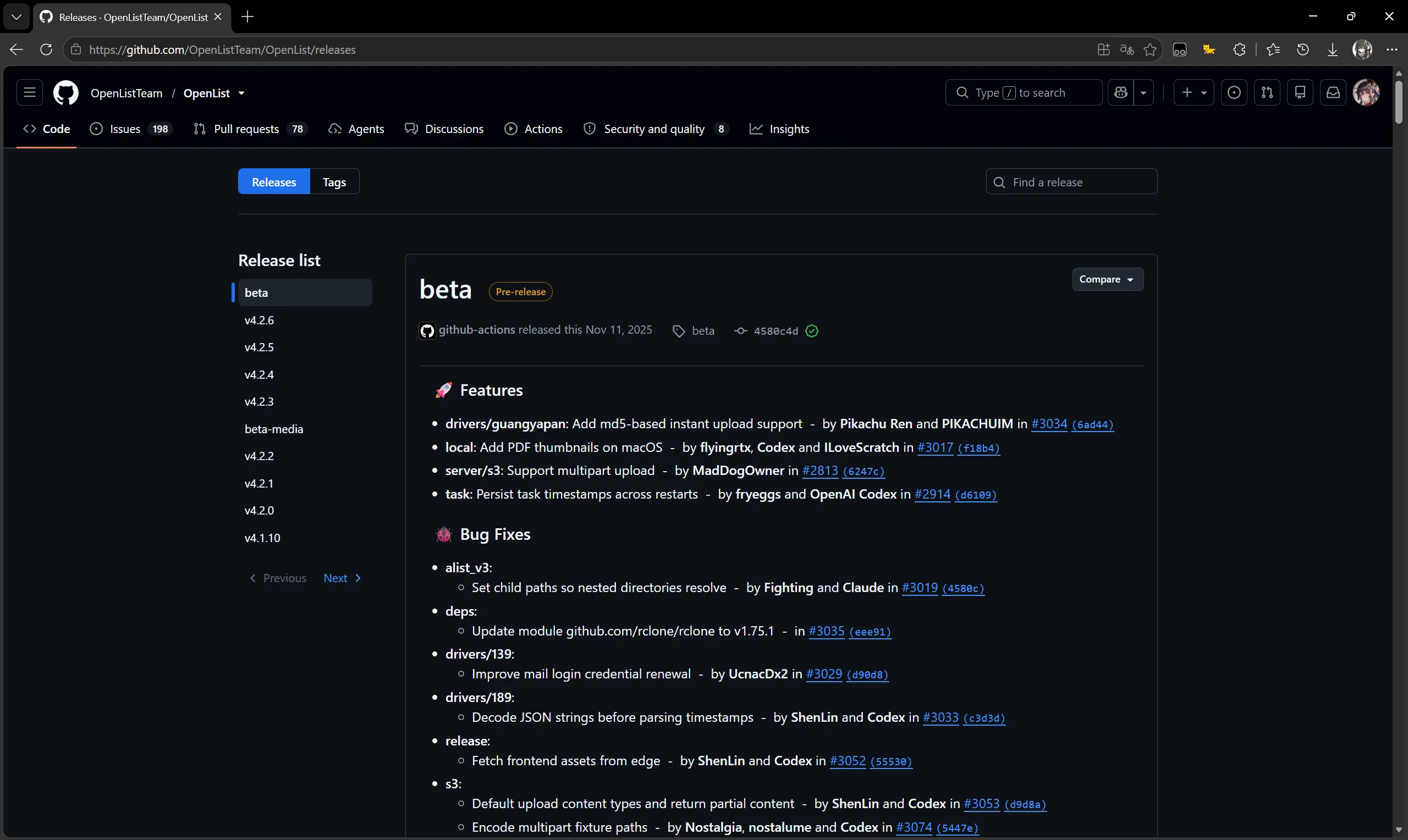Select v4.2.6 in the Release list

305,320
